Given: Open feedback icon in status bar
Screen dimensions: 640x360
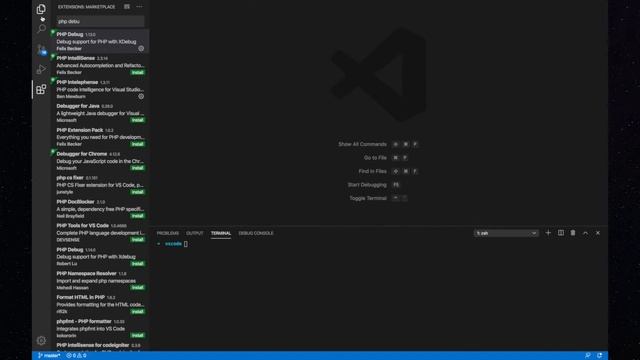Looking at the screenshot, I should coord(587,356).
